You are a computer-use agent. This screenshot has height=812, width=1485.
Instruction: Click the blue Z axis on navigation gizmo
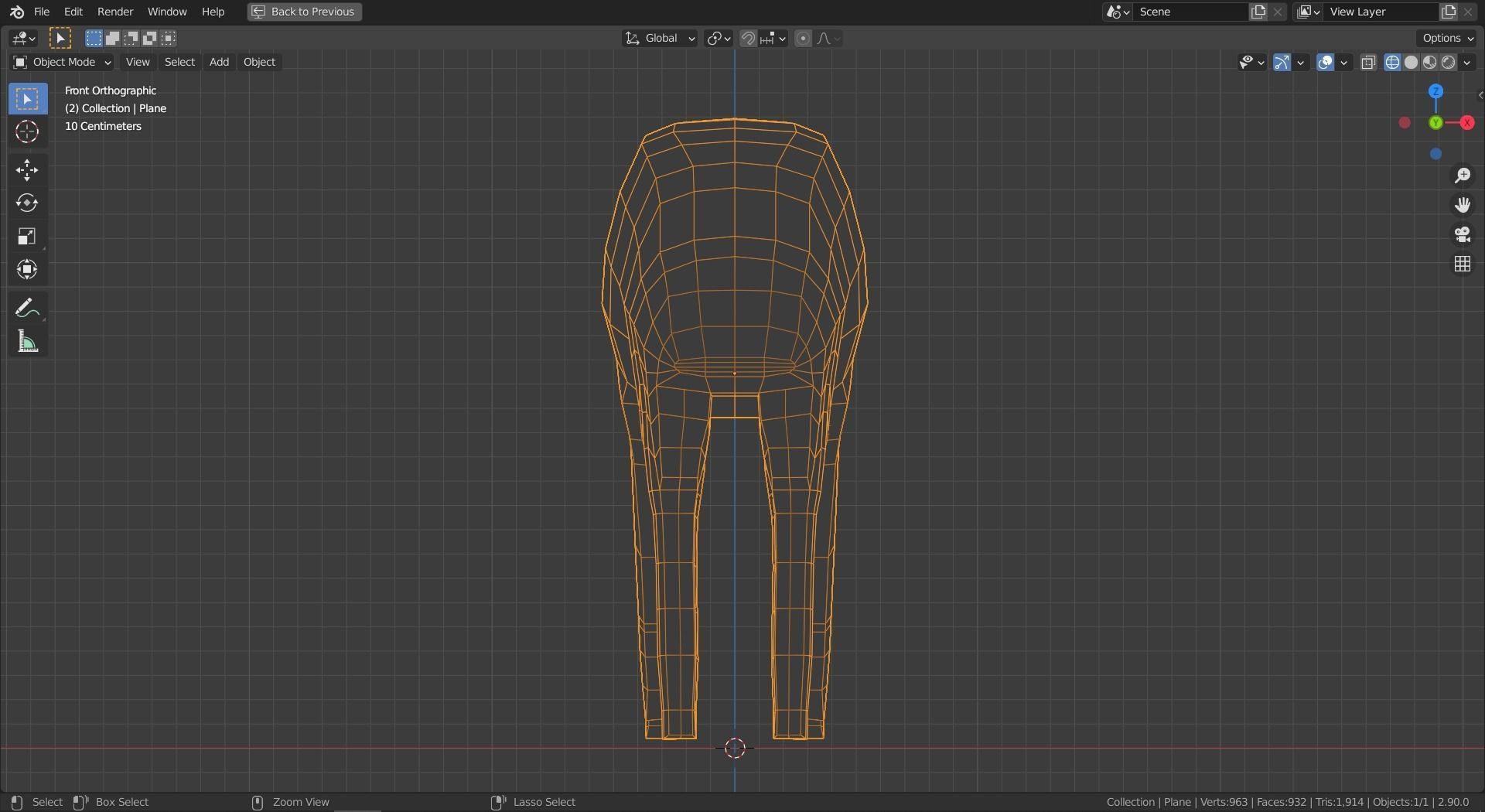click(x=1436, y=91)
